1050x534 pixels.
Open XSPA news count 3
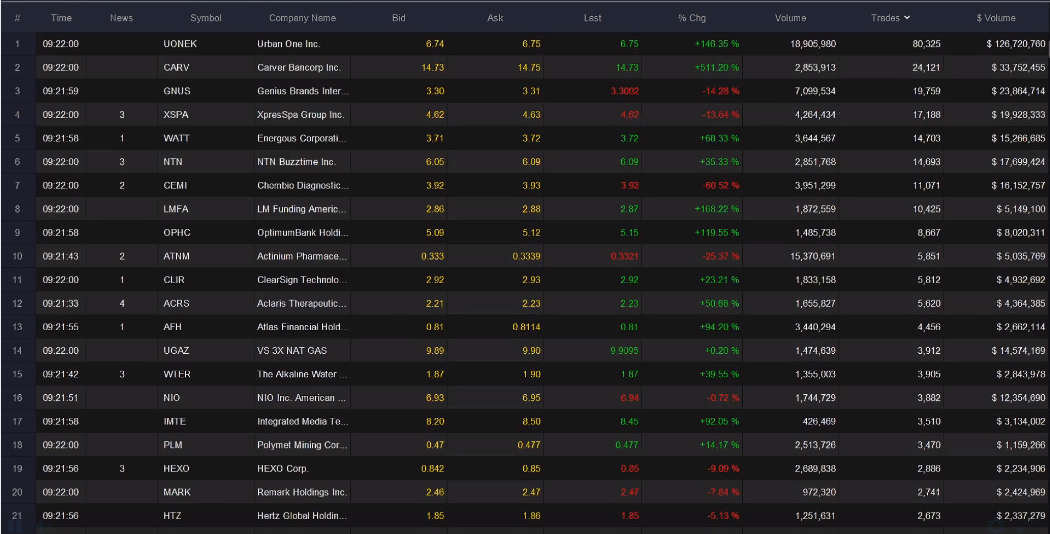tap(122, 115)
